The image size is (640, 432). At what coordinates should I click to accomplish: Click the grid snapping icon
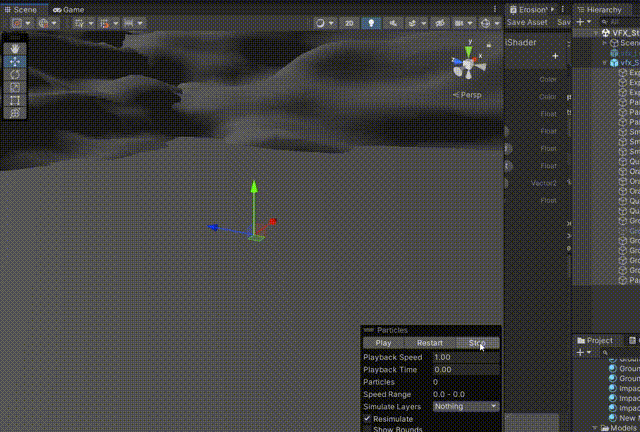(x=104, y=23)
